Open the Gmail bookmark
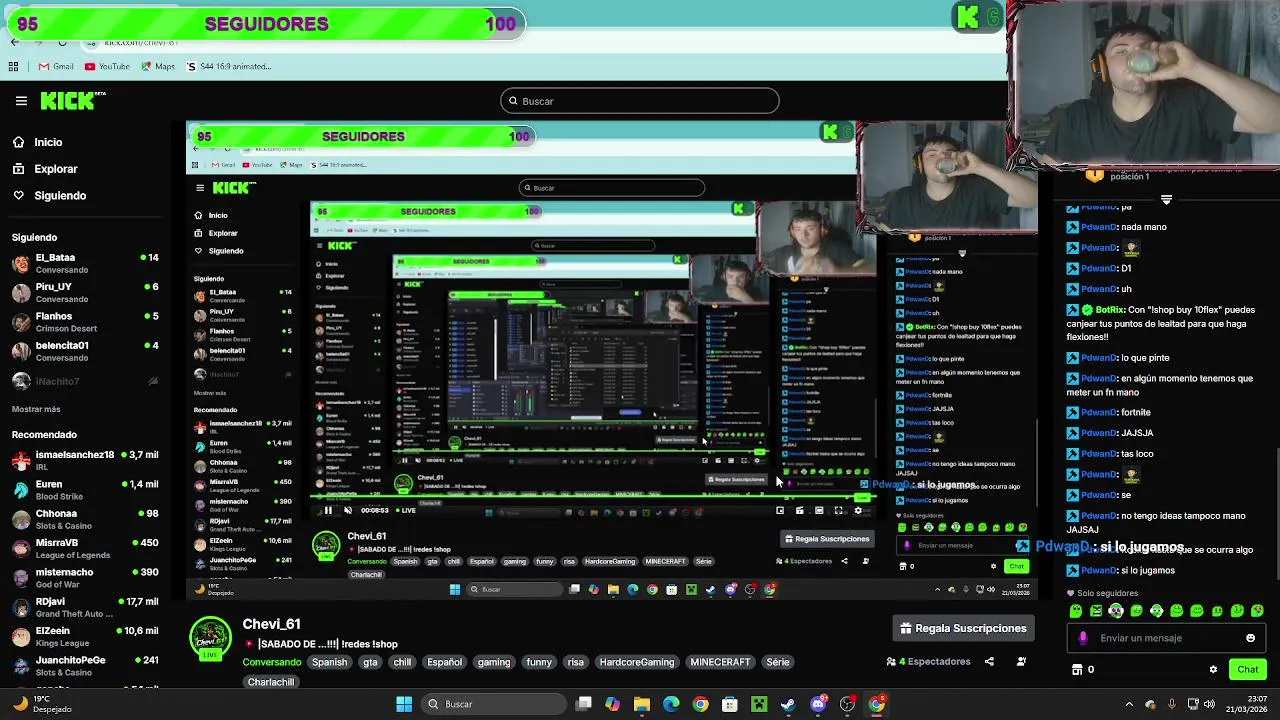Screen dimensions: 1280x720 [x=55, y=66]
